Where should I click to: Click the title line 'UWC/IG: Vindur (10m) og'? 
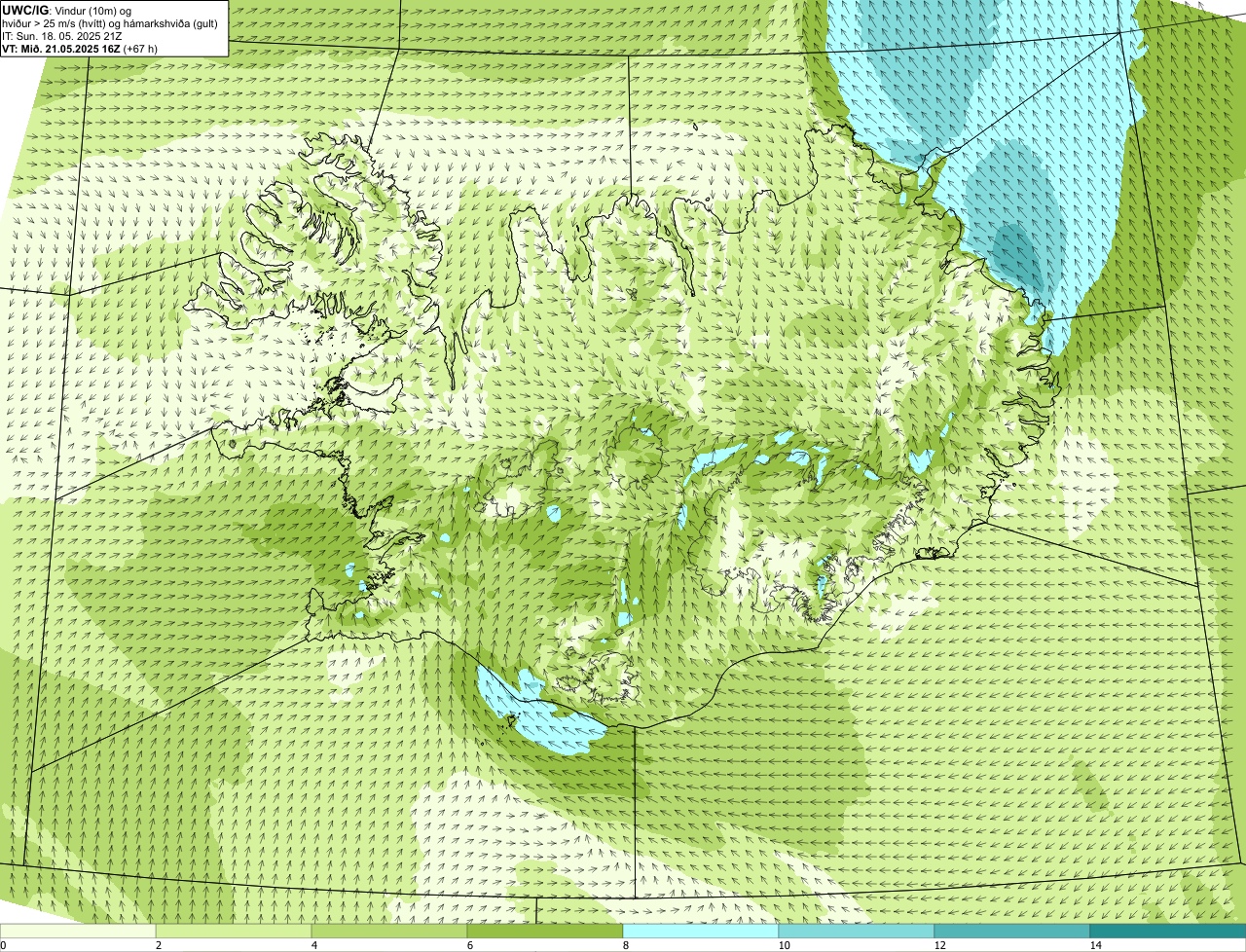pyautogui.click(x=67, y=11)
